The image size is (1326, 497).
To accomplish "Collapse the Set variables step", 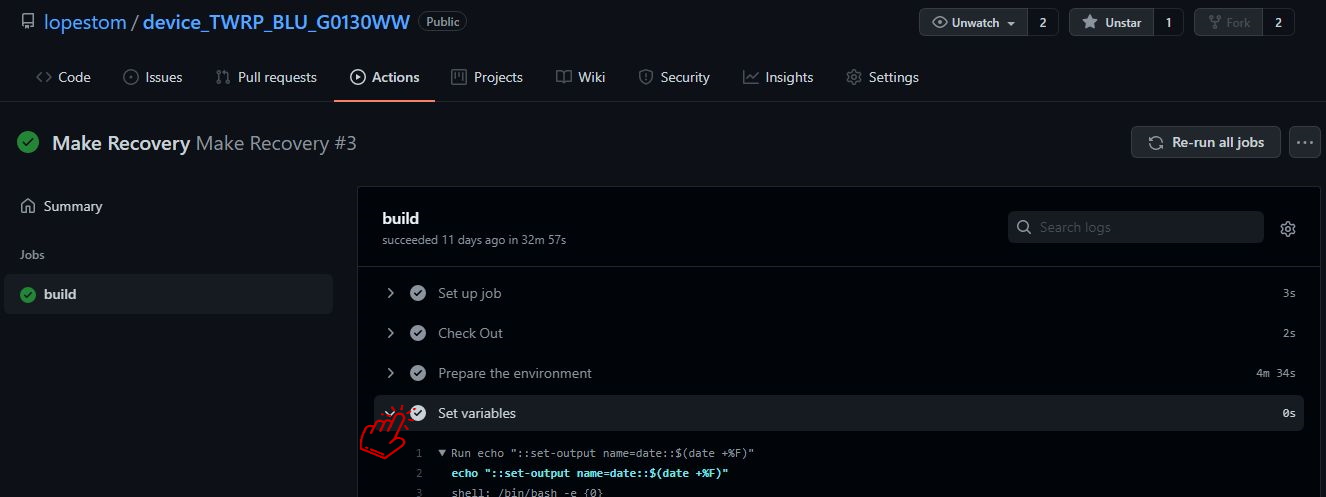I will click(391, 412).
